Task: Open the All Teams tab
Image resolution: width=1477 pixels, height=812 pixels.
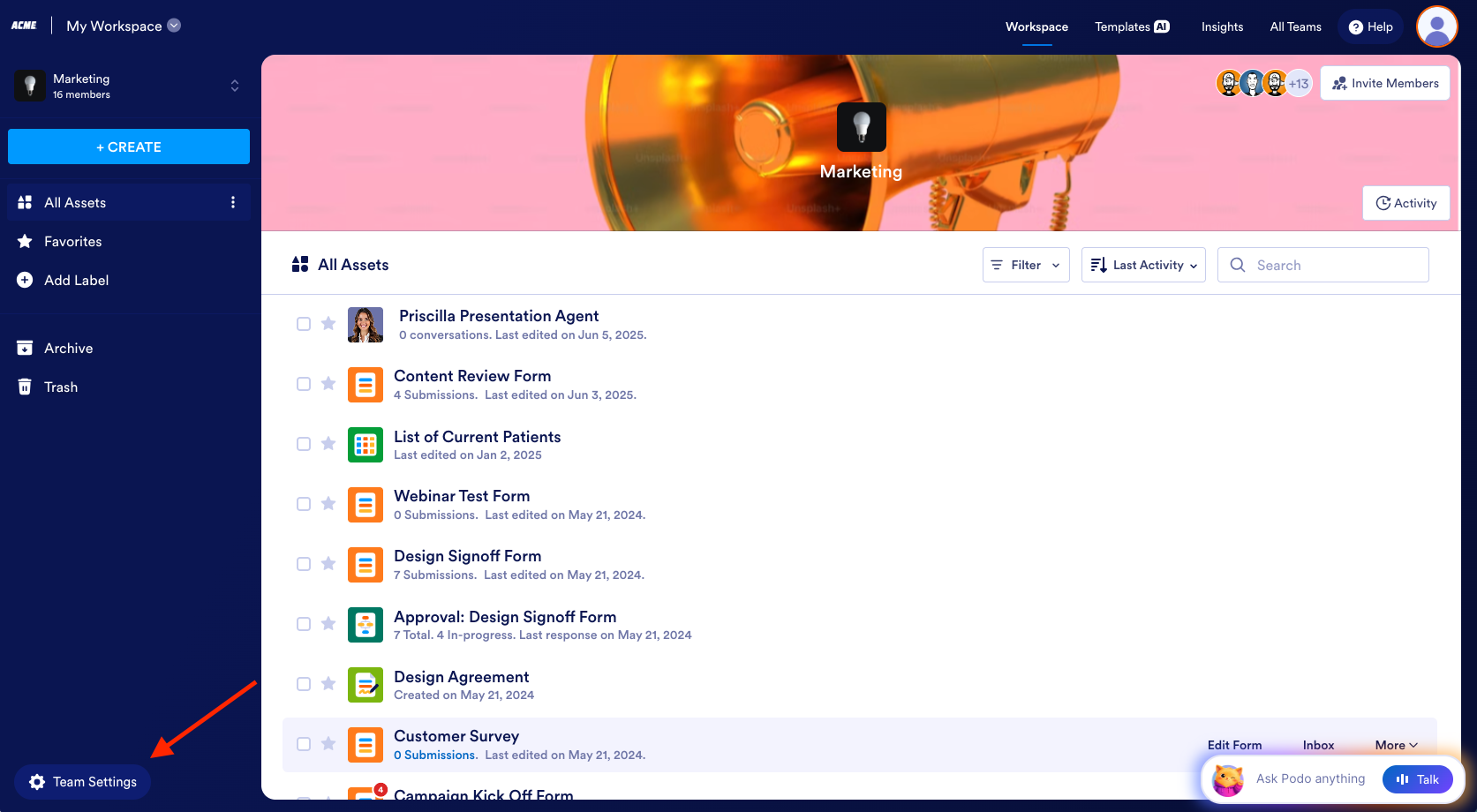Action: coord(1295,26)
